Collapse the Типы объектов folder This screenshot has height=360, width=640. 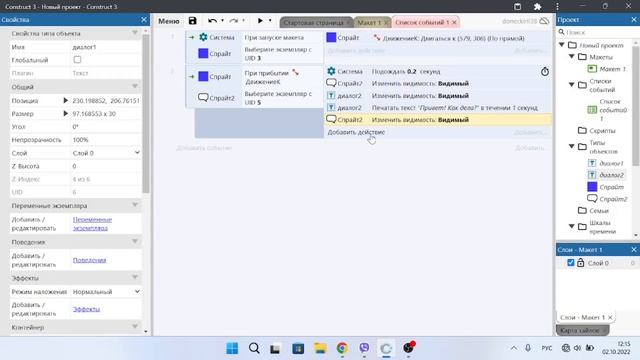[572, 146]
